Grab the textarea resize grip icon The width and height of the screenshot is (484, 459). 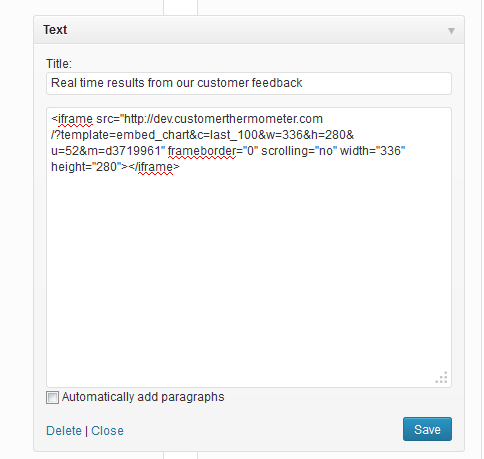pyautogui.click(x=441, y=378)
